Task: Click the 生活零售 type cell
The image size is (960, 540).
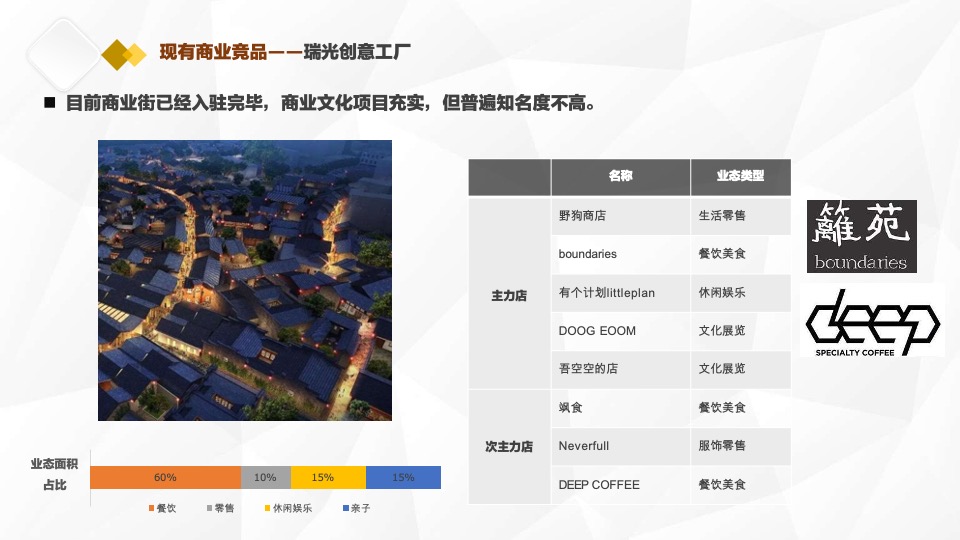Action: click(741, 216)
